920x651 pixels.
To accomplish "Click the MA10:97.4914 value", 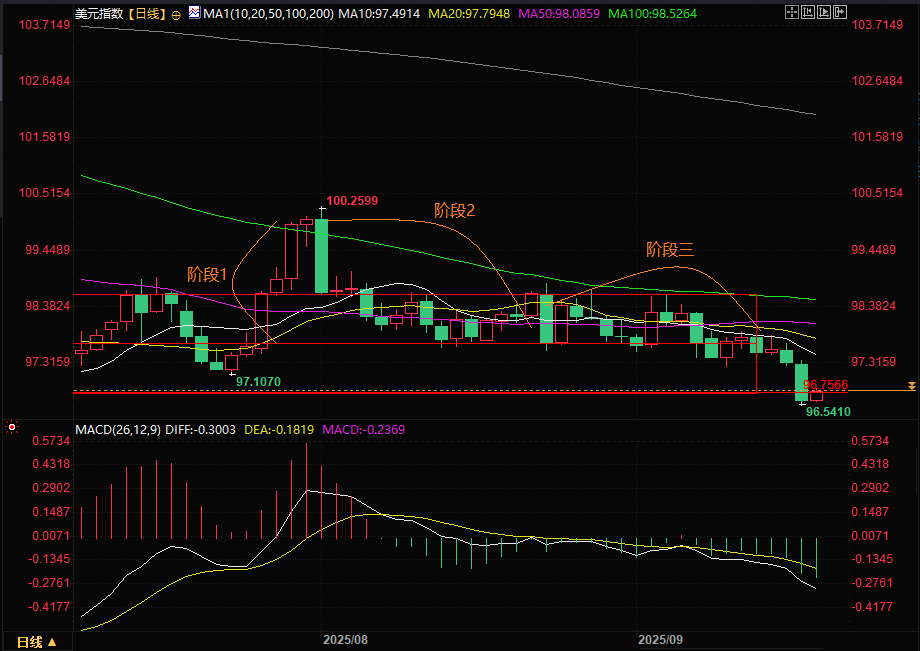I will pyautogui.click(x=379, y=13).
